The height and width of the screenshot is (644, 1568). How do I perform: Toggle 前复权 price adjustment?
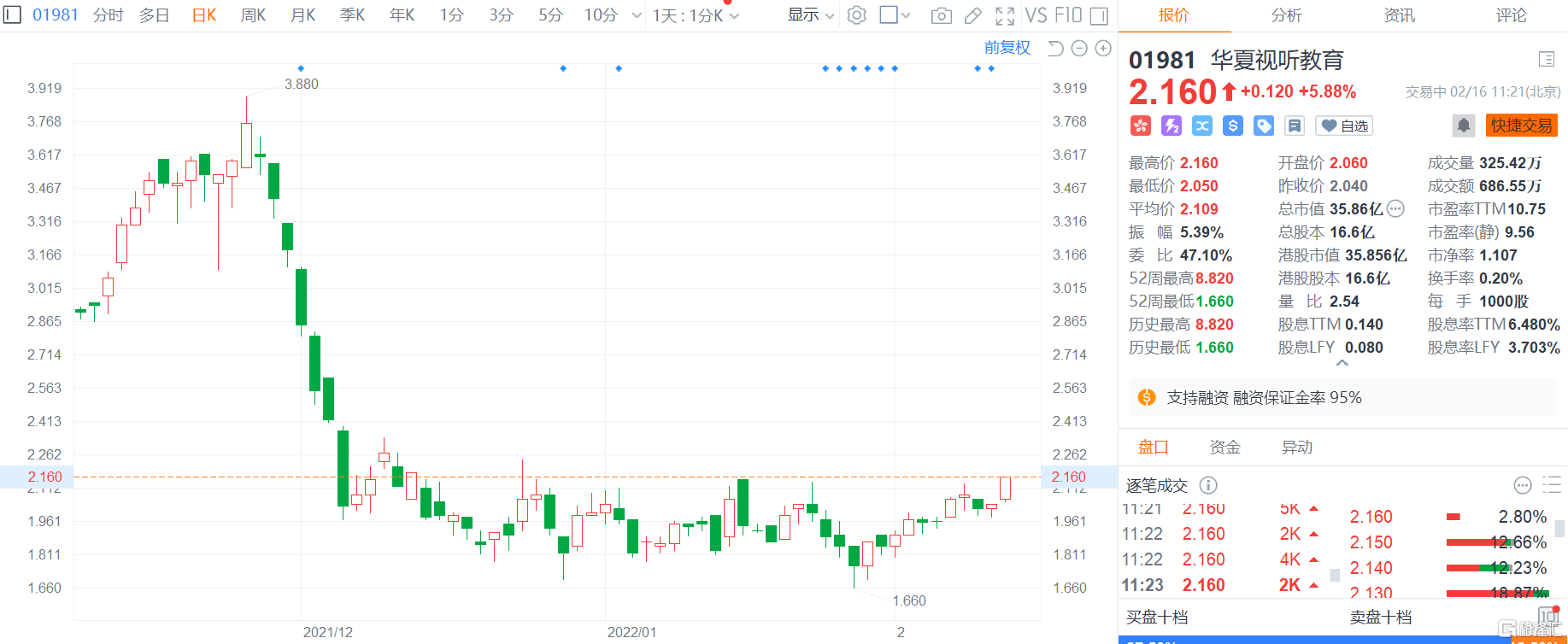point(1007,48)
